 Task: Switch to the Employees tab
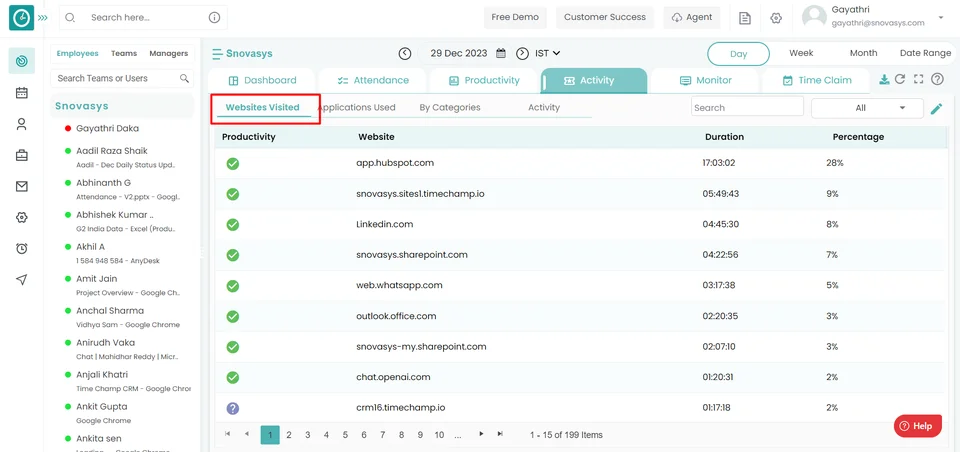(78, 53)
